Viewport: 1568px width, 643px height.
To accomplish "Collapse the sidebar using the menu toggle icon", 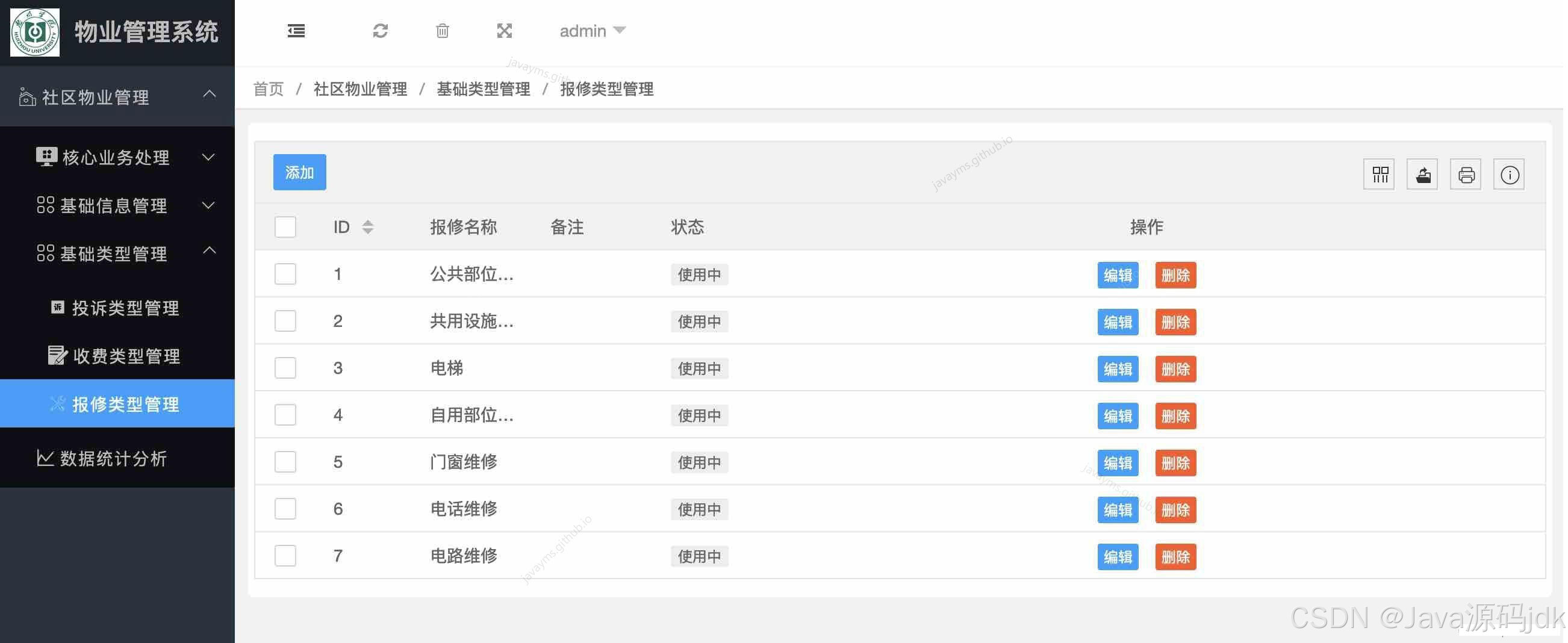I will [296, 31].
